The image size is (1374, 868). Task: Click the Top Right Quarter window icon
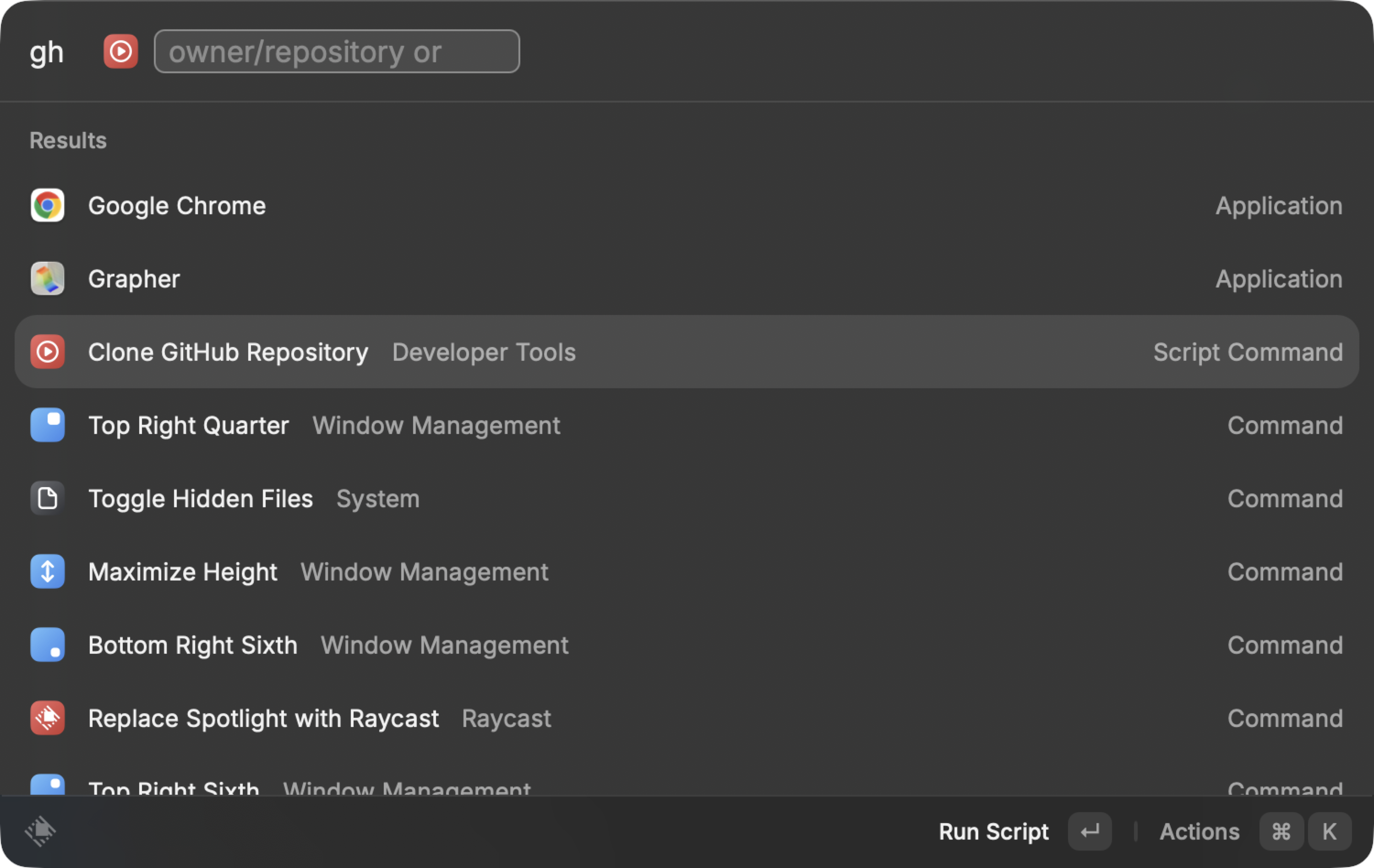pyautogui.click(x=47, y=425)
